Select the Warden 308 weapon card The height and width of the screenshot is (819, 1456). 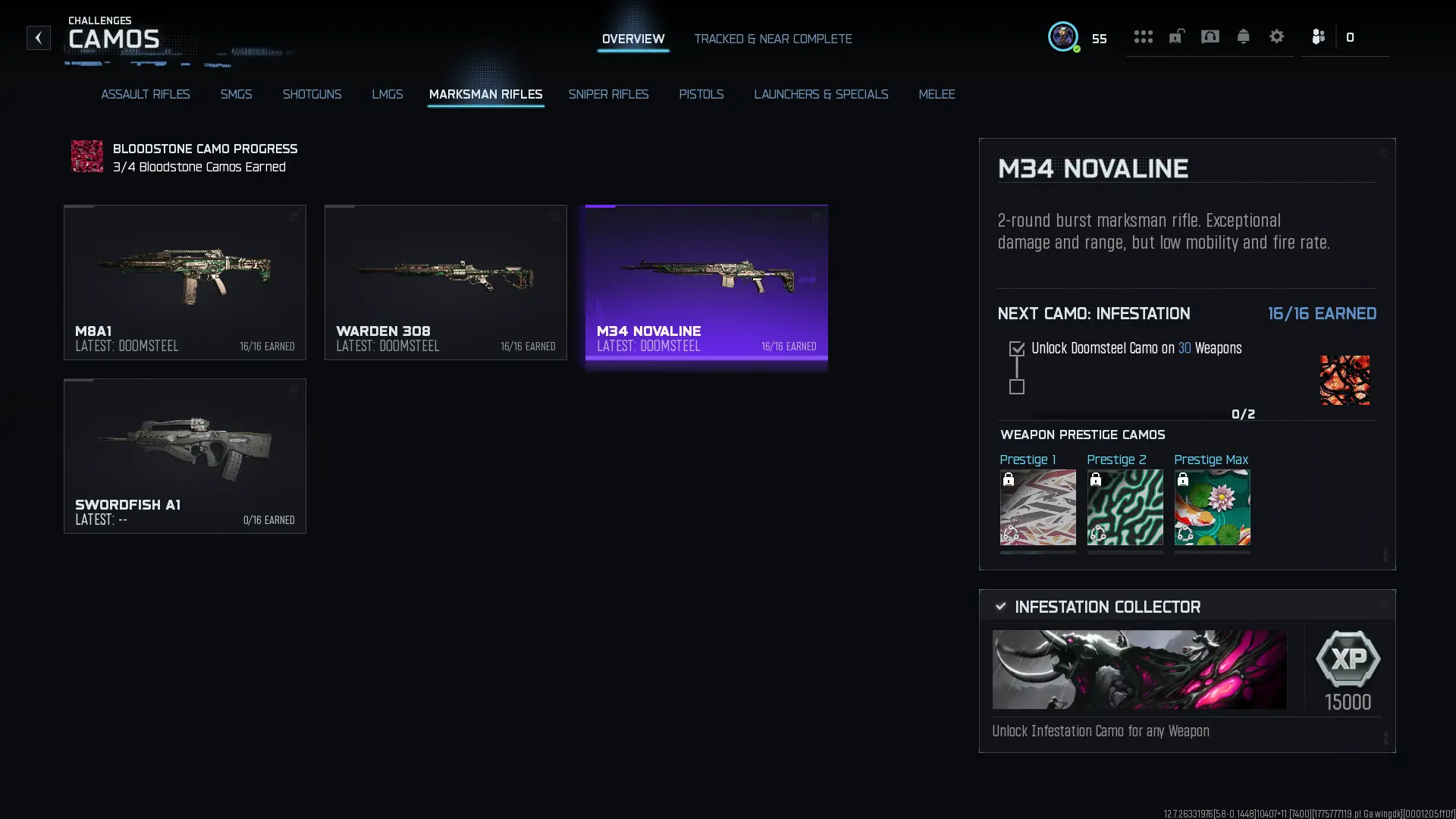446,282
